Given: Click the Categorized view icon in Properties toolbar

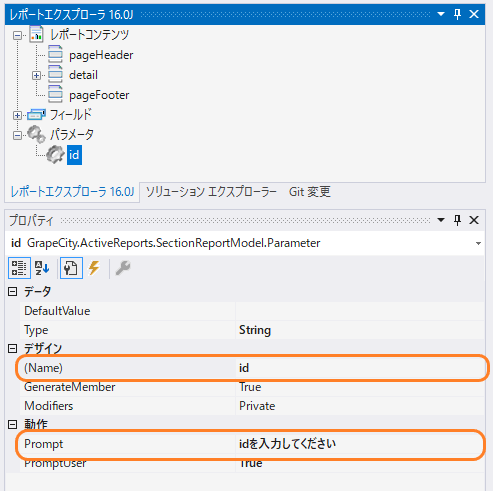Looking at the screenshot, I should click(x=19, y=268).
